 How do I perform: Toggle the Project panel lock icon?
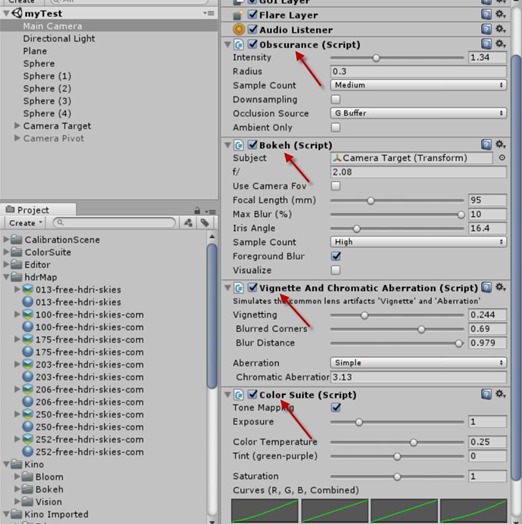(197, 211)
